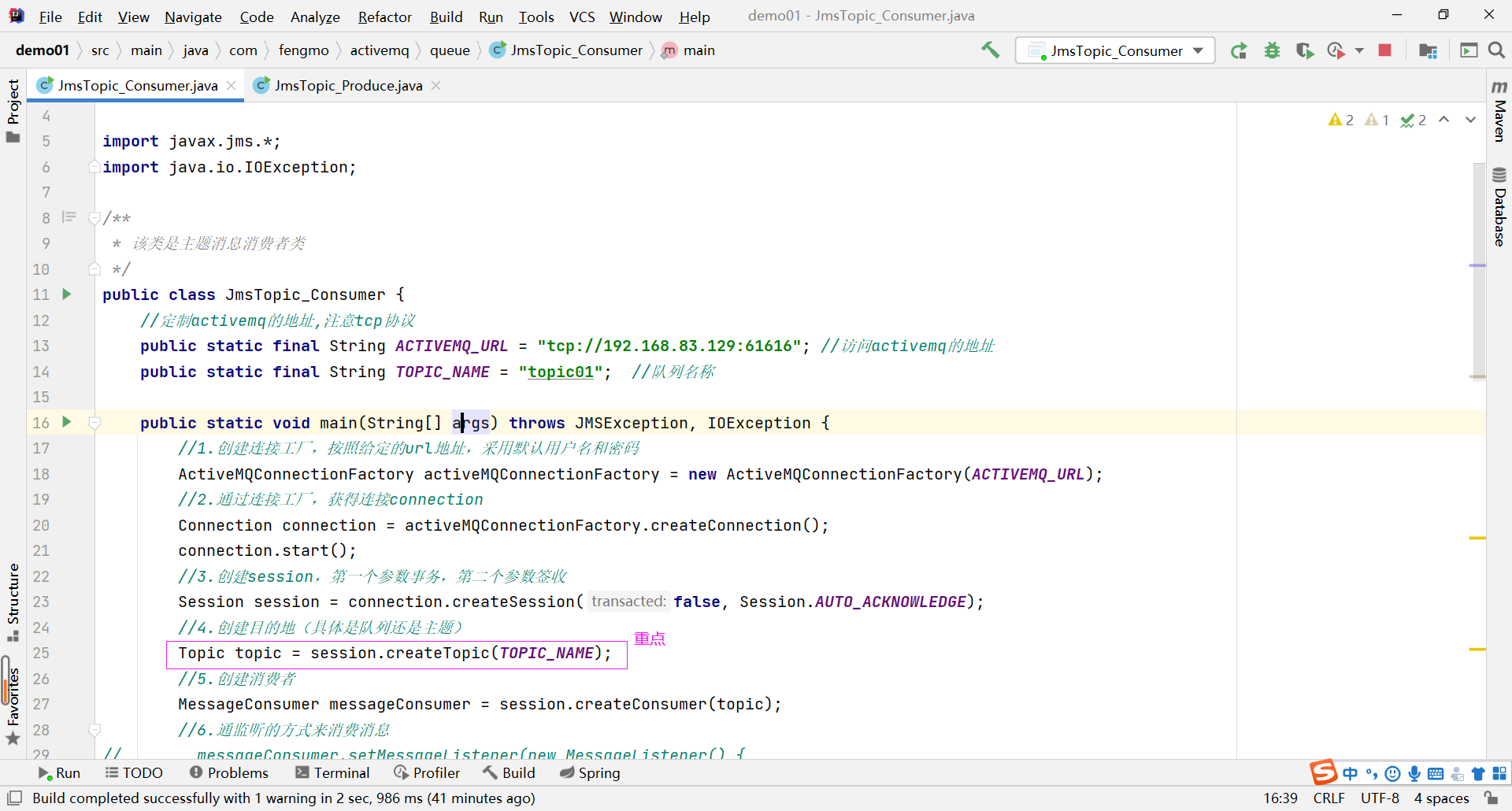Stop the running process with red square

tap(1385, 50)
